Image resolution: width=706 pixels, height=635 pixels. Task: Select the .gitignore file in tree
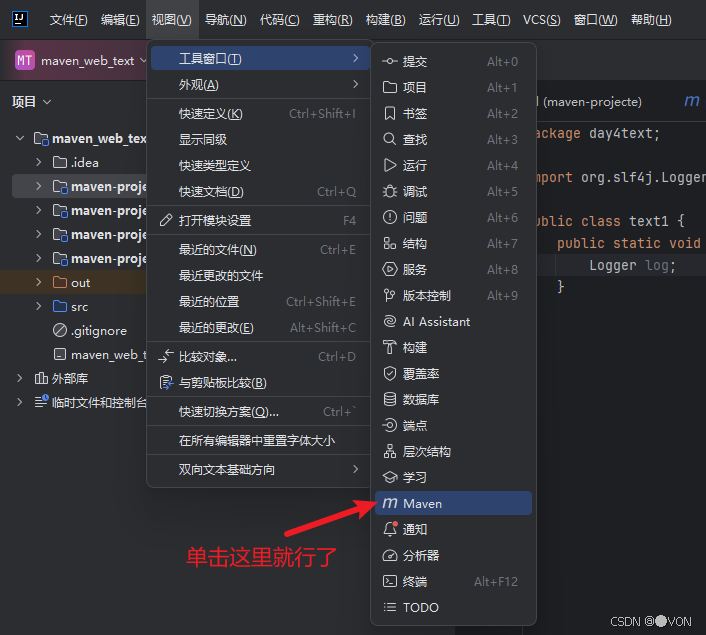99,331
